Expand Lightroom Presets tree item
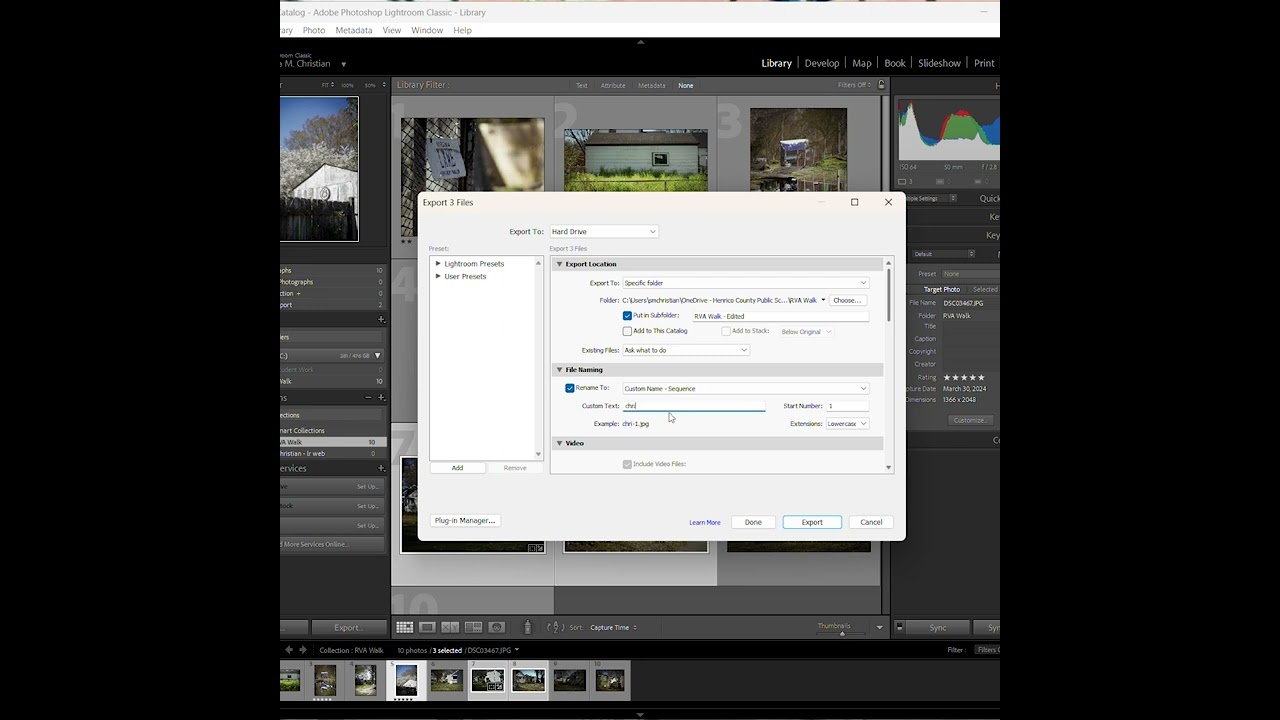The width and height of the screenshot is (1280, 720). tap(438, 264)
